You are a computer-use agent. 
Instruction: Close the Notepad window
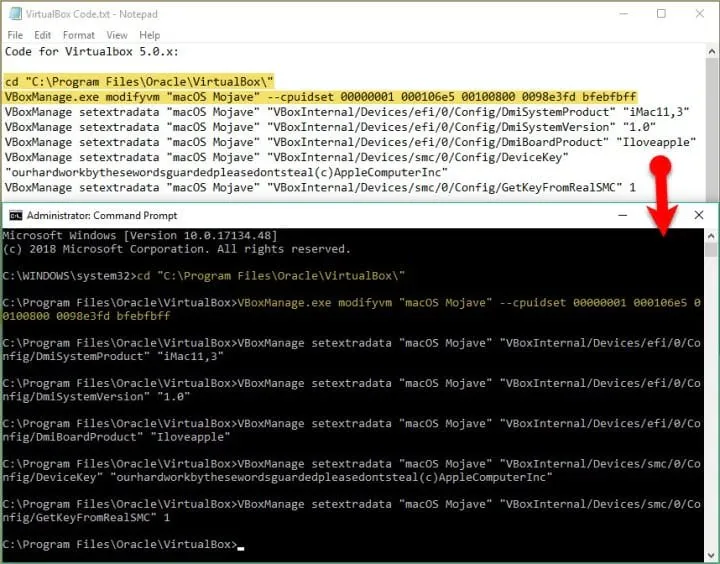click(699, 14)
